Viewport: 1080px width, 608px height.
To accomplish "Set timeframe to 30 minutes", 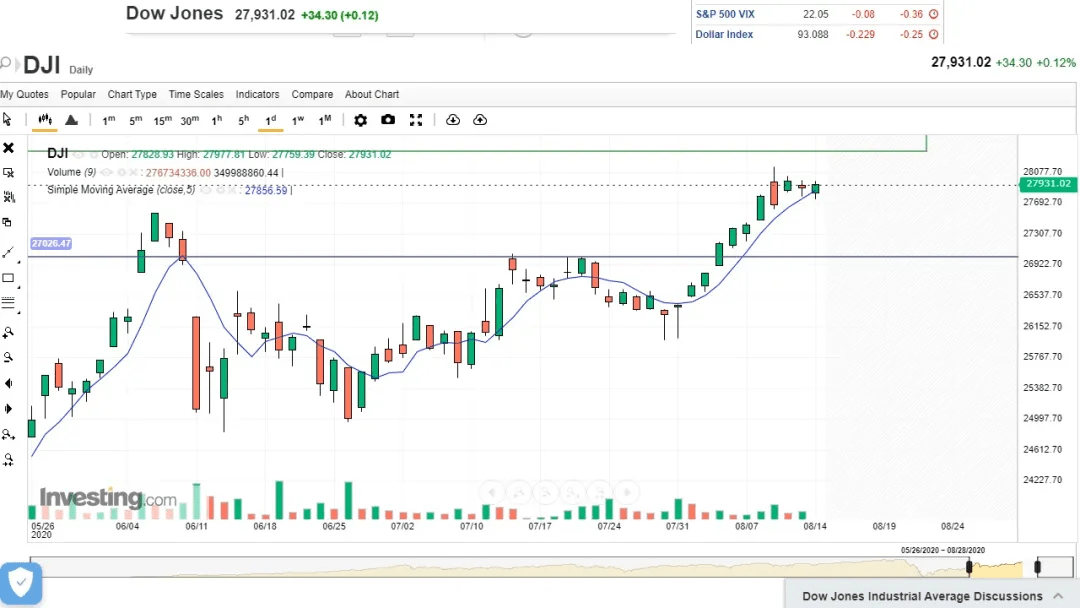I will (x=189, y=120).
